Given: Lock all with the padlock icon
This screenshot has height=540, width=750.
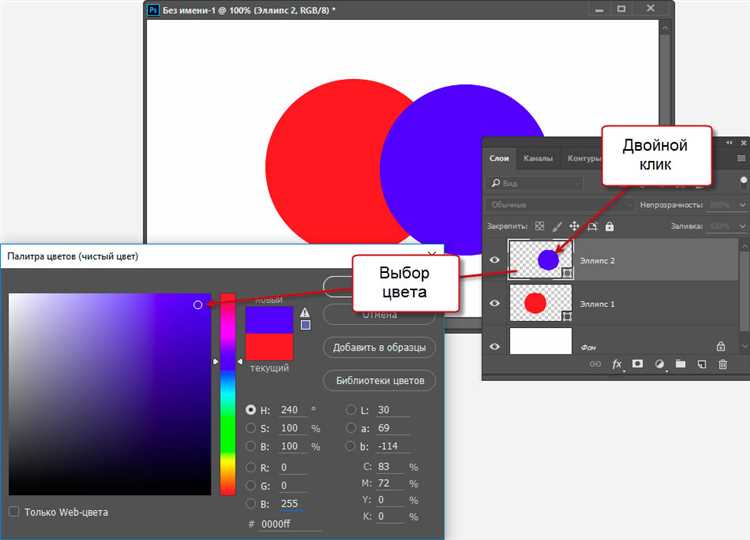Looking at the screenshot, I should click(609, 226).
